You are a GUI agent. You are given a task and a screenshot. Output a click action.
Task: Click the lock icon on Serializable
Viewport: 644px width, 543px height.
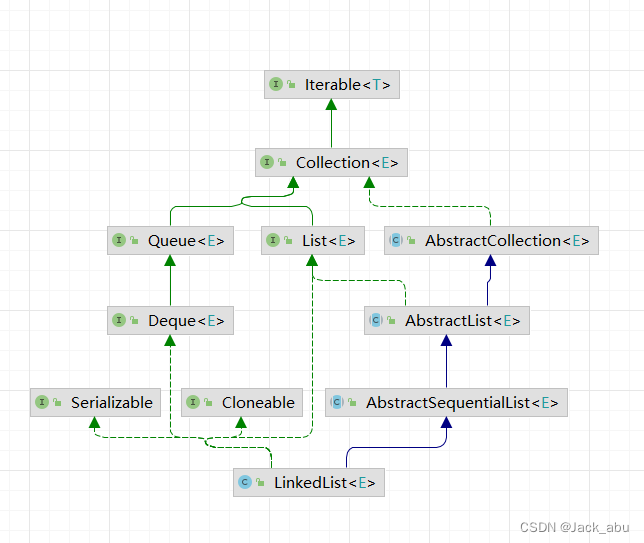tap(57, 402)
